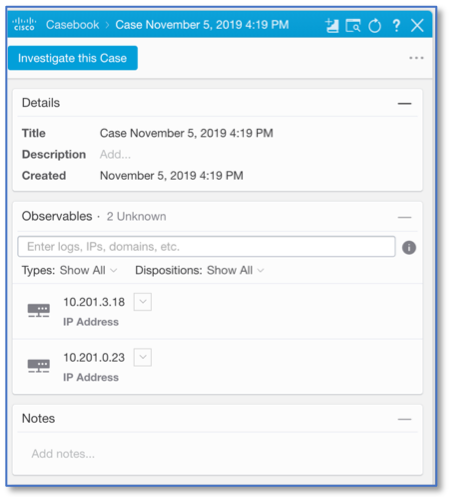
Task: Click the Description Add... field
Action: coord(115,154)
